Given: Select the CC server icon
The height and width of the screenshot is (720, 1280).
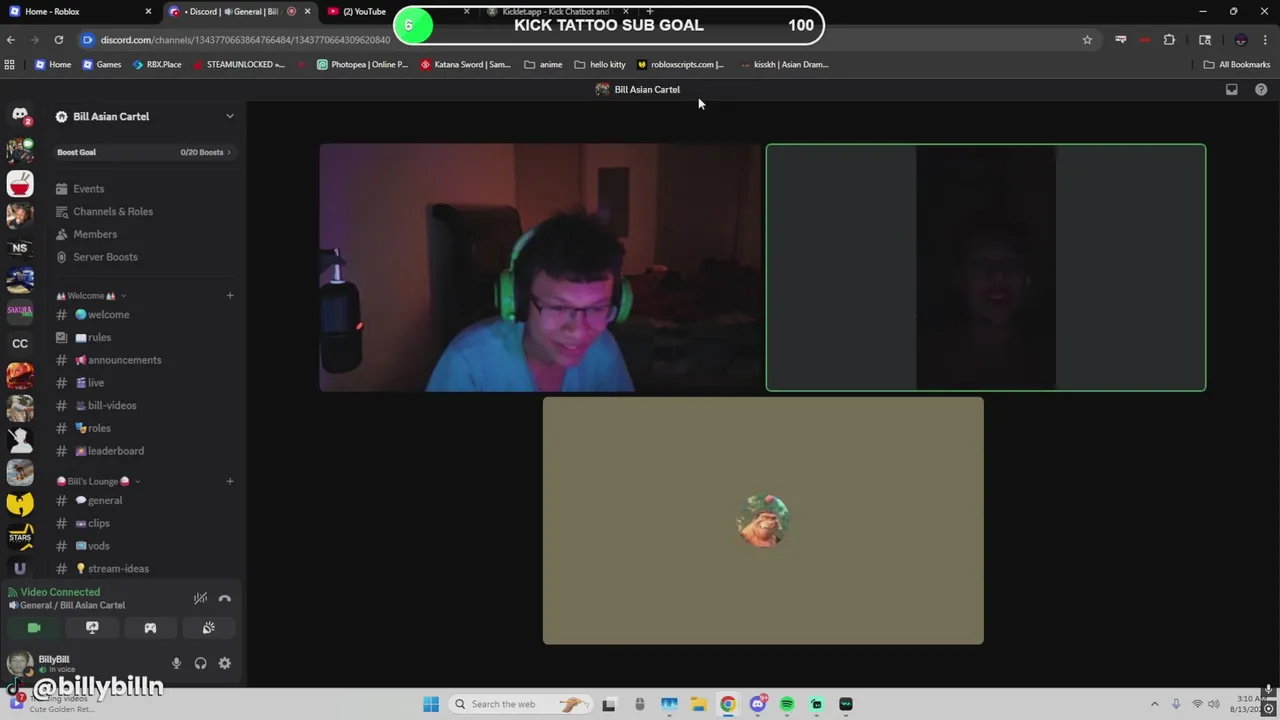Looking at the screenshot, I should [x=20, y=343].
